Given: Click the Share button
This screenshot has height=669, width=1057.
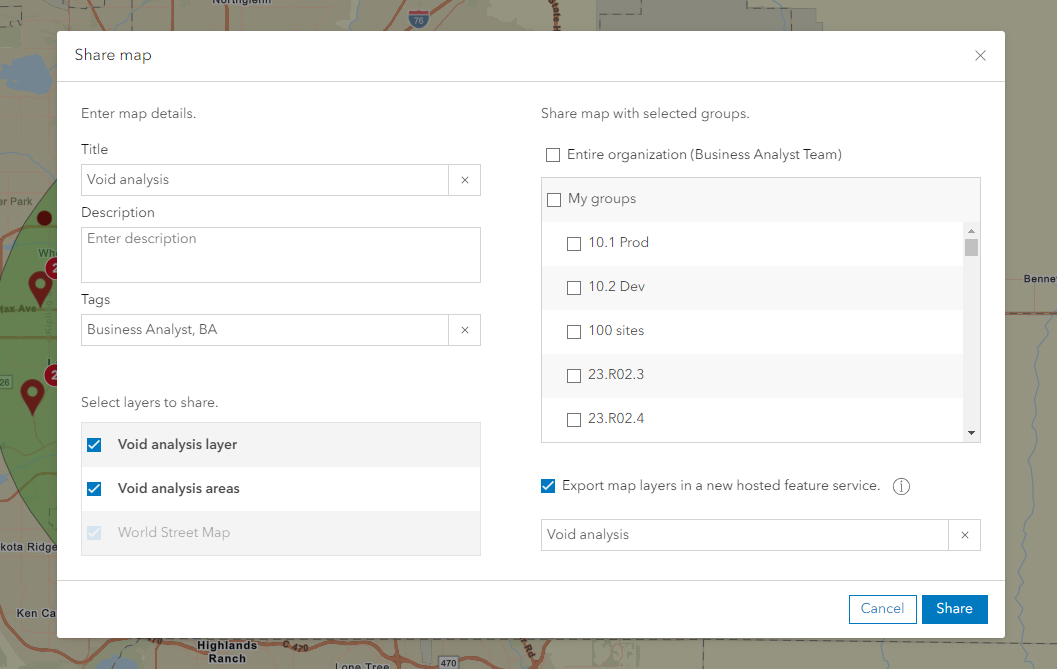Looking at the screenshot, I should click(954, 609).
